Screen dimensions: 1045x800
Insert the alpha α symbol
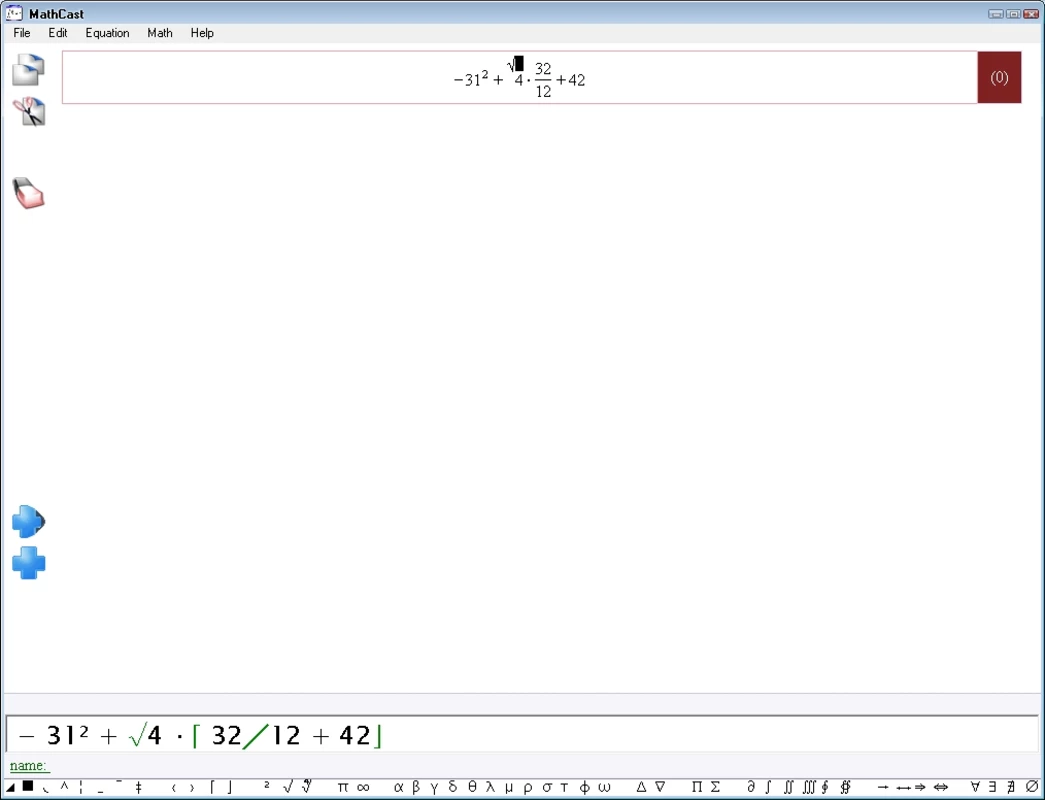[399, 787]
